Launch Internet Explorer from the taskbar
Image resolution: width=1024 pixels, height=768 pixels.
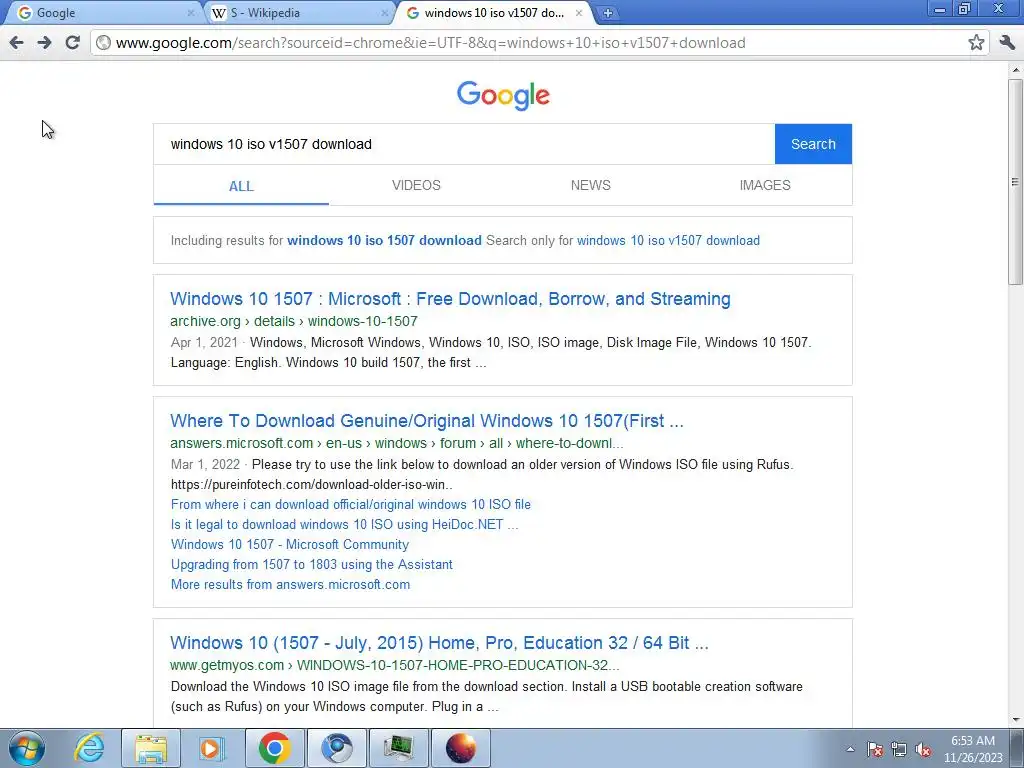pos(89,748)
